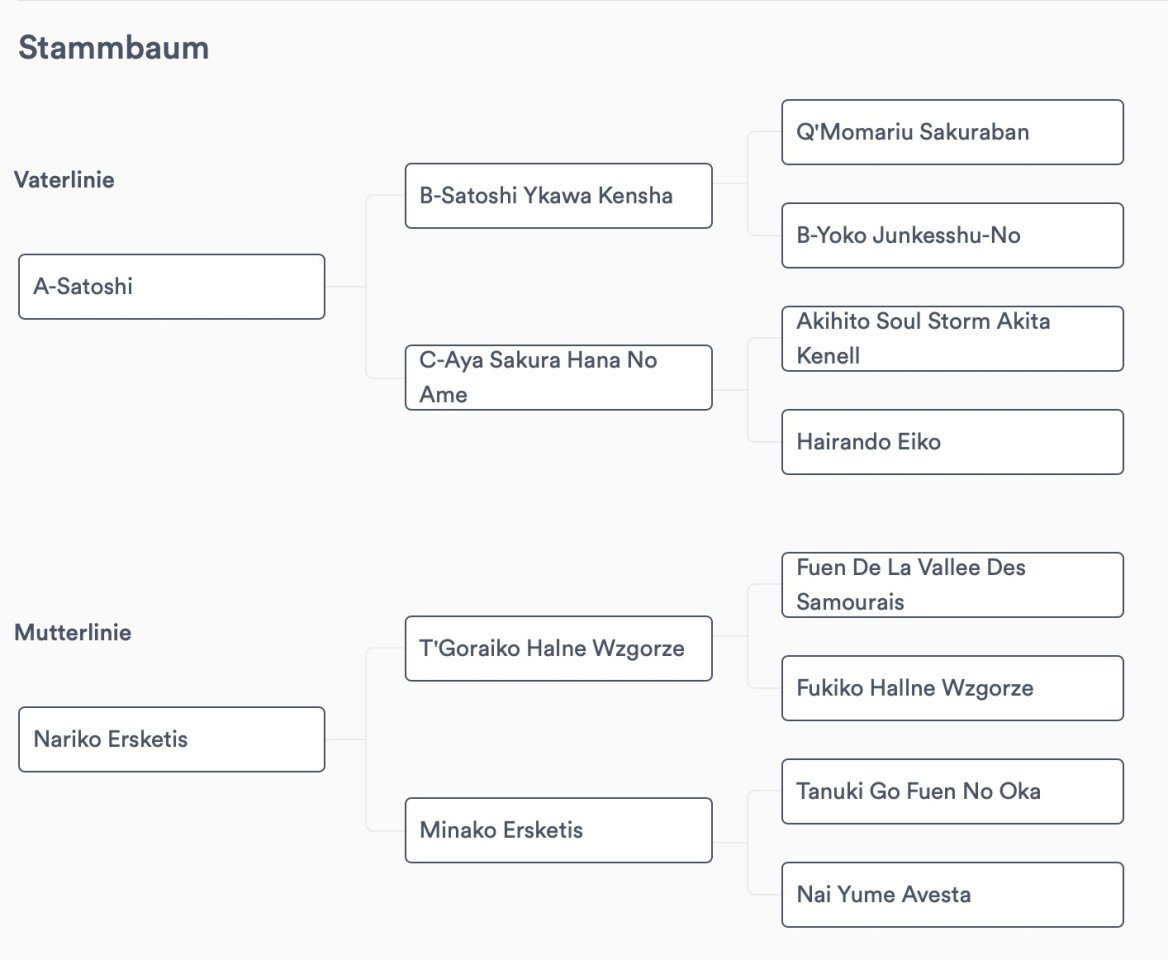Click the A-Satoshi pedigree box
The width and height of the screenshot is (1168, 960).
171,287
